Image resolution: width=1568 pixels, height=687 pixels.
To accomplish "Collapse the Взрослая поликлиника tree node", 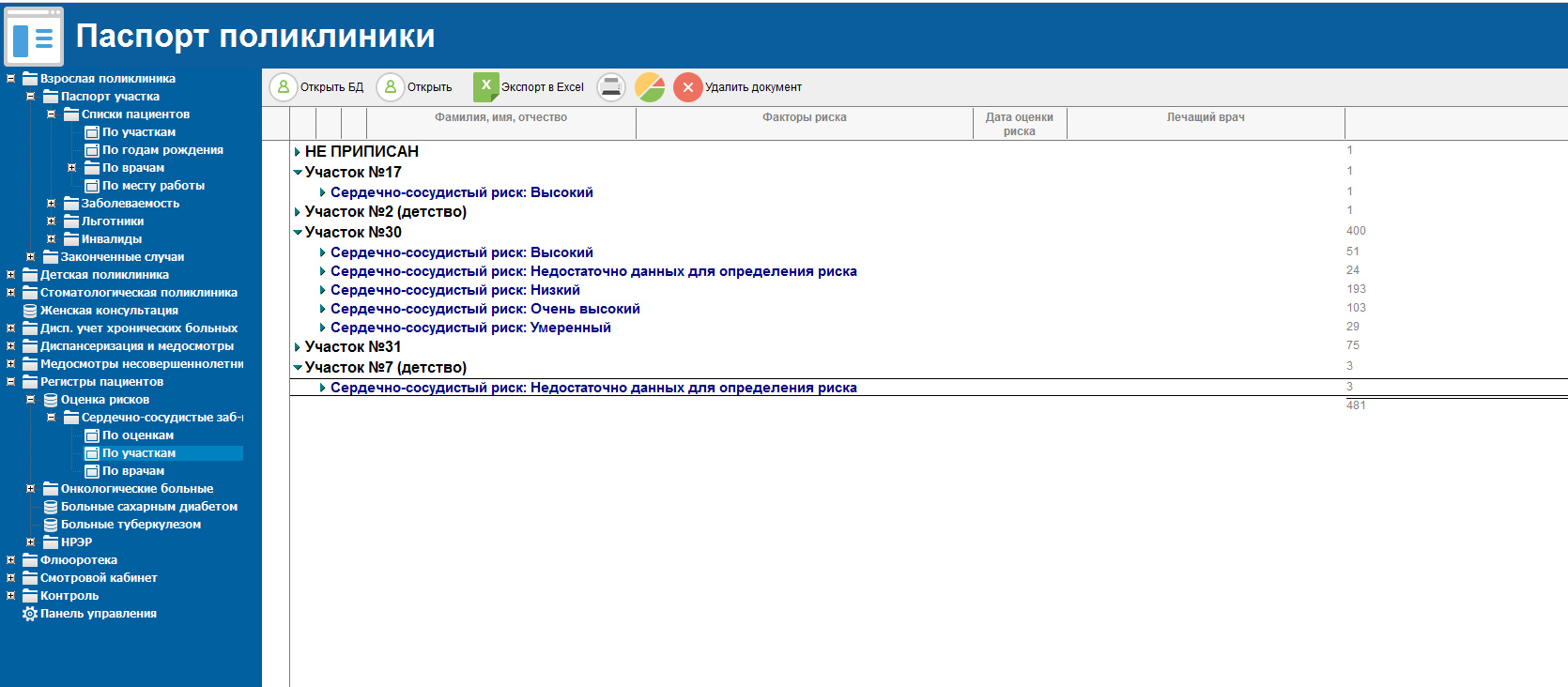I will (10, 79).
